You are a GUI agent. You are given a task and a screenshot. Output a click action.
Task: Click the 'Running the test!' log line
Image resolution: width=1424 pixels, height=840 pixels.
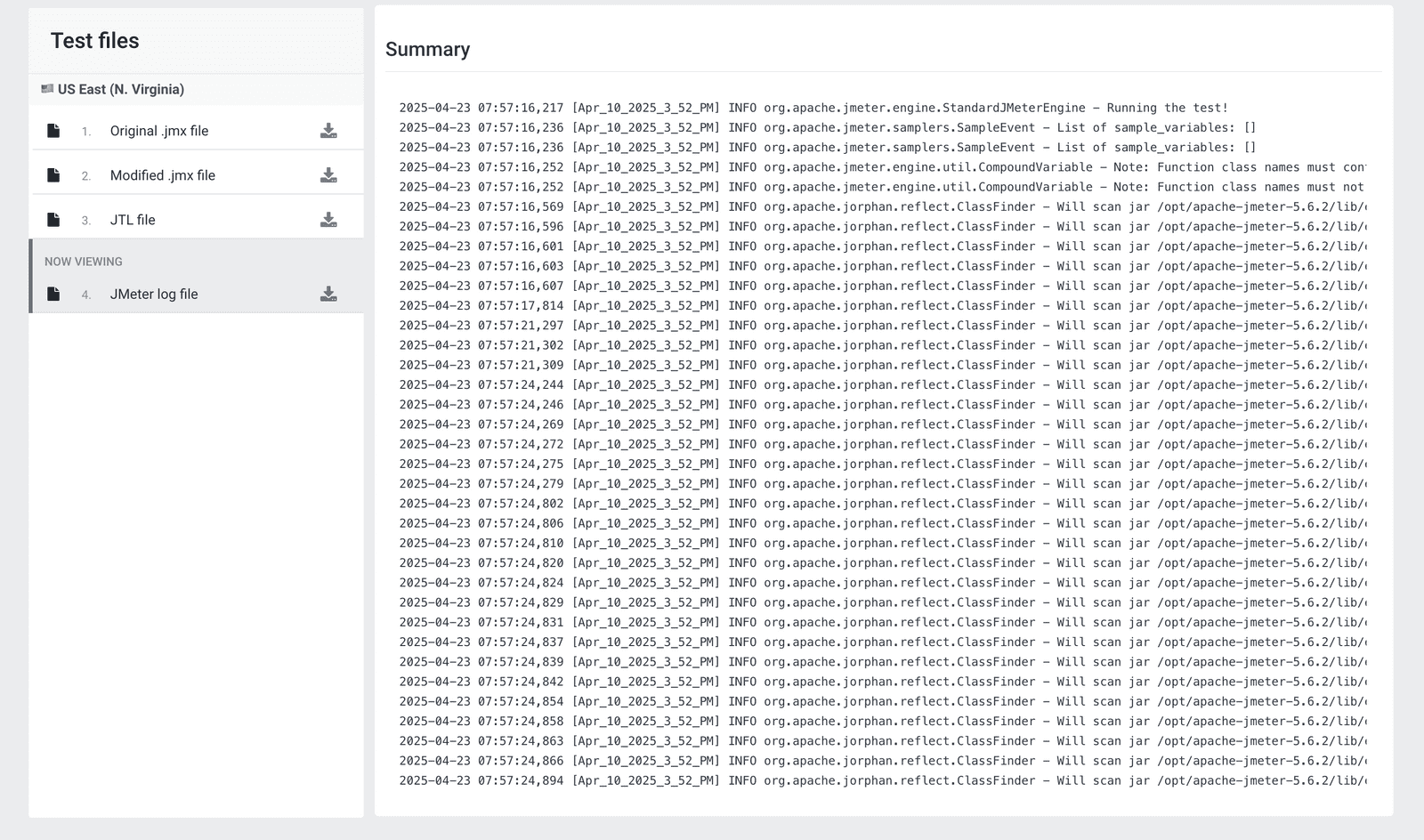[813, 108]
